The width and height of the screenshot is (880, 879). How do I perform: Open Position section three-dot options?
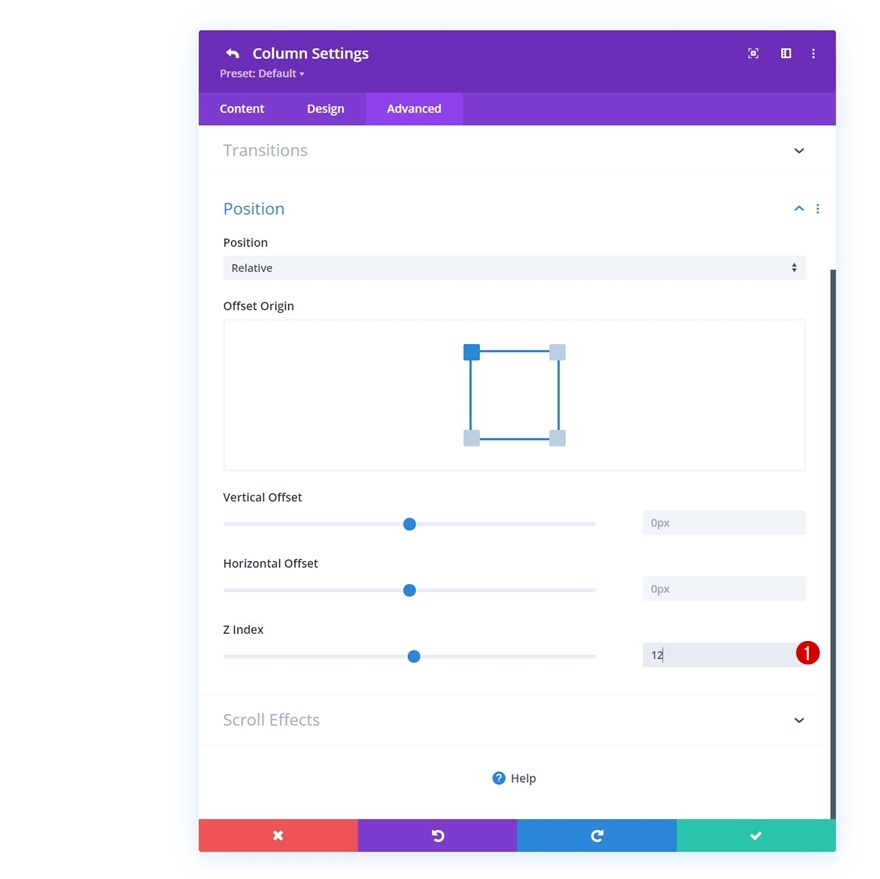(x=818, y=209)
